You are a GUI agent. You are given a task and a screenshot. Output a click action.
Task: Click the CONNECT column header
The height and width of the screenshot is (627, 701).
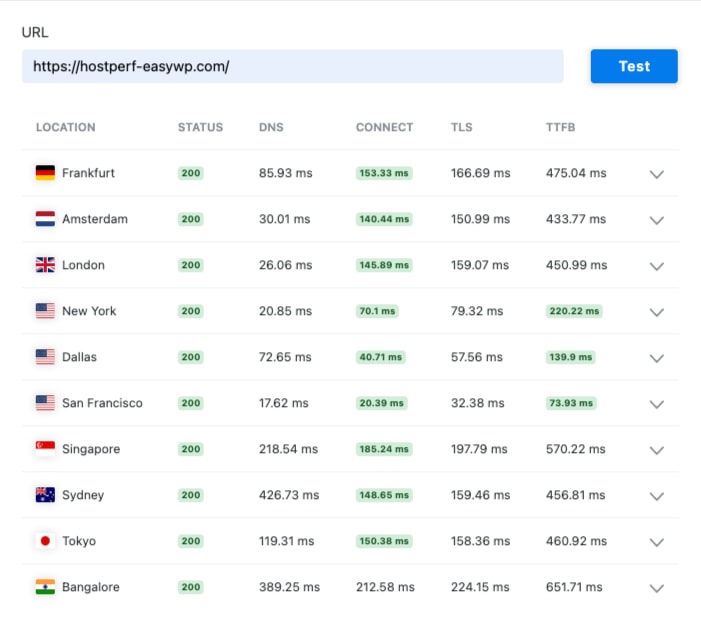point(384,127)
